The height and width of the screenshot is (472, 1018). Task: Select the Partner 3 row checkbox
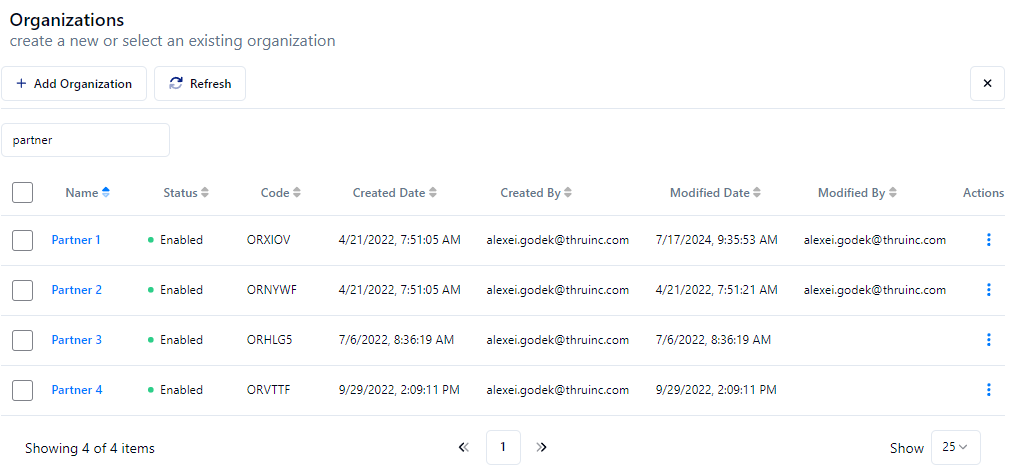[x=23, y=340]
